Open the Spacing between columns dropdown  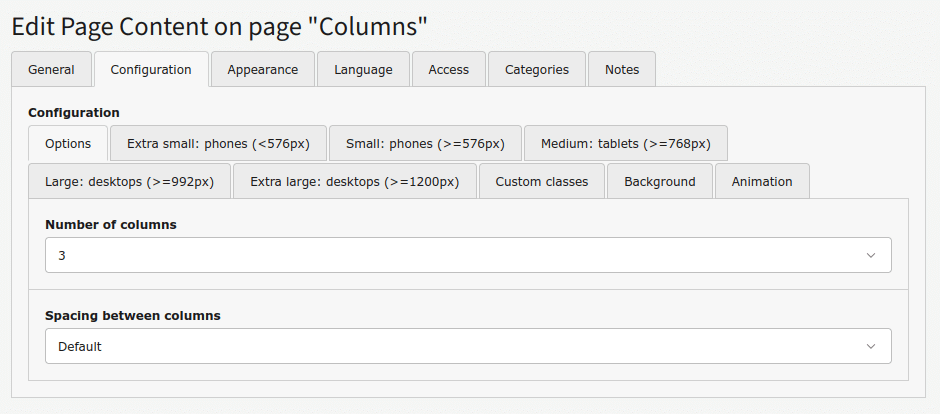pyautogui.click(x=468, y=346)
